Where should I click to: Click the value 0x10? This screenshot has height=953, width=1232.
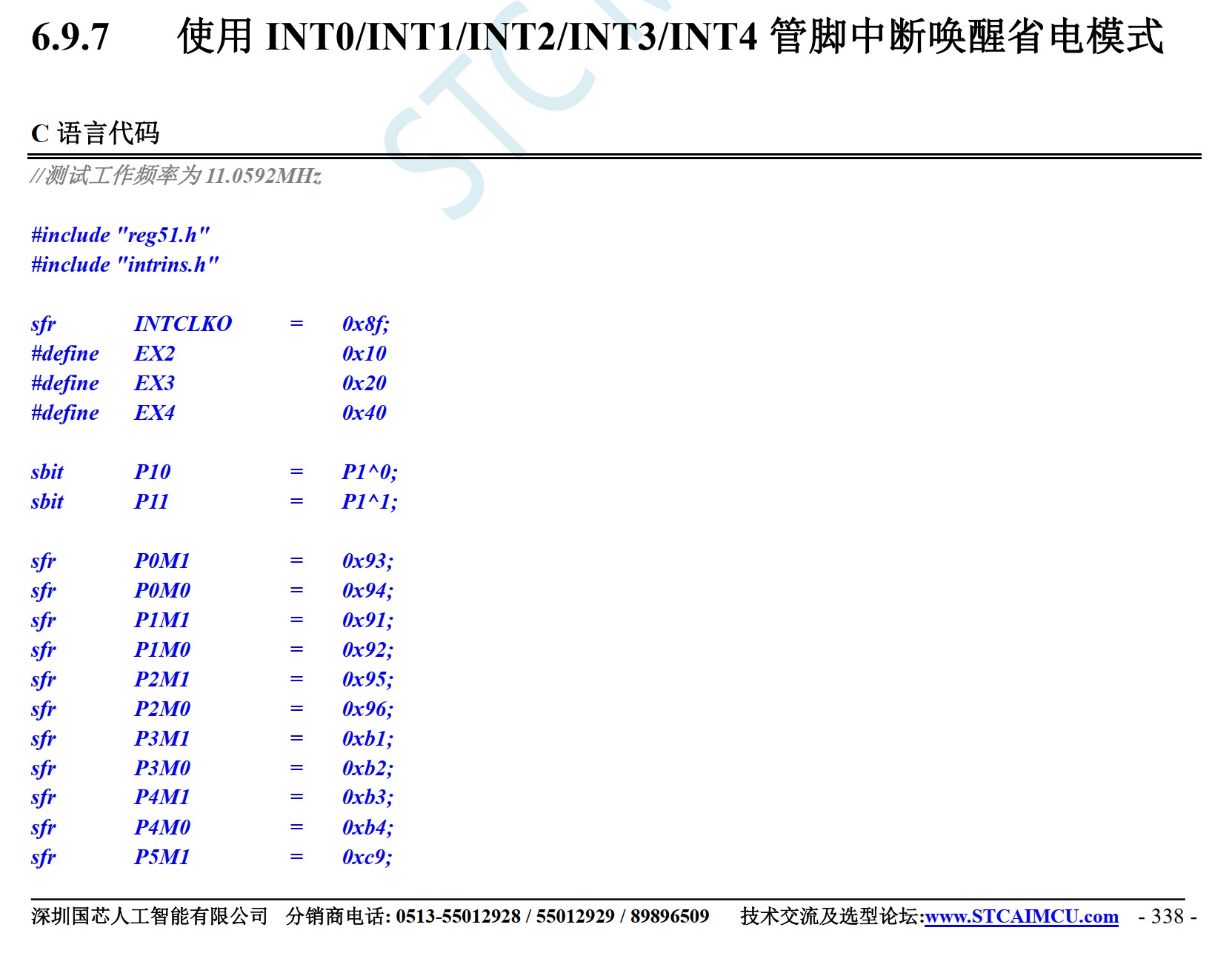point(364,353)
